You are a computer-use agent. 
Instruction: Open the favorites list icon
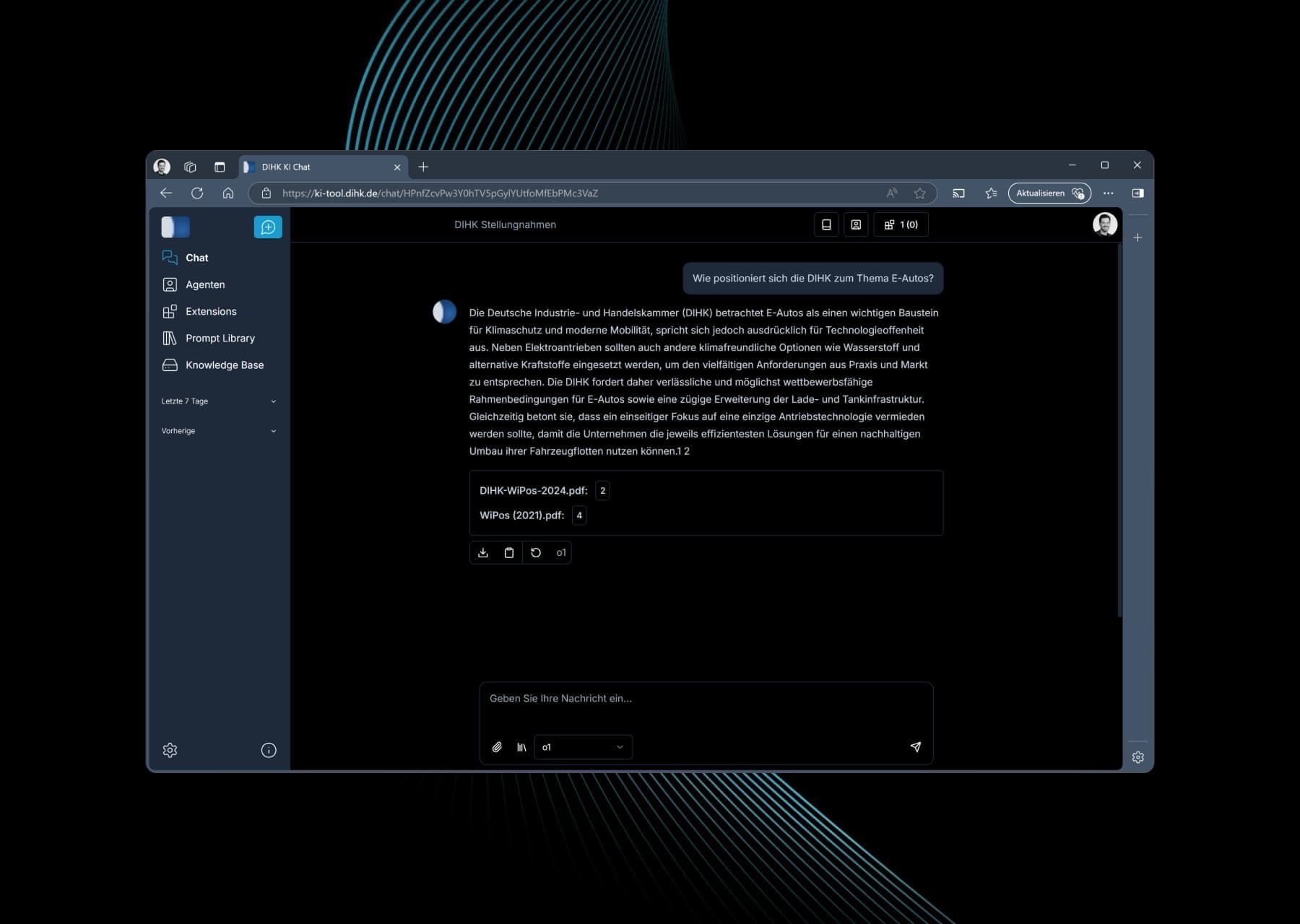click(x=991, y=193)
